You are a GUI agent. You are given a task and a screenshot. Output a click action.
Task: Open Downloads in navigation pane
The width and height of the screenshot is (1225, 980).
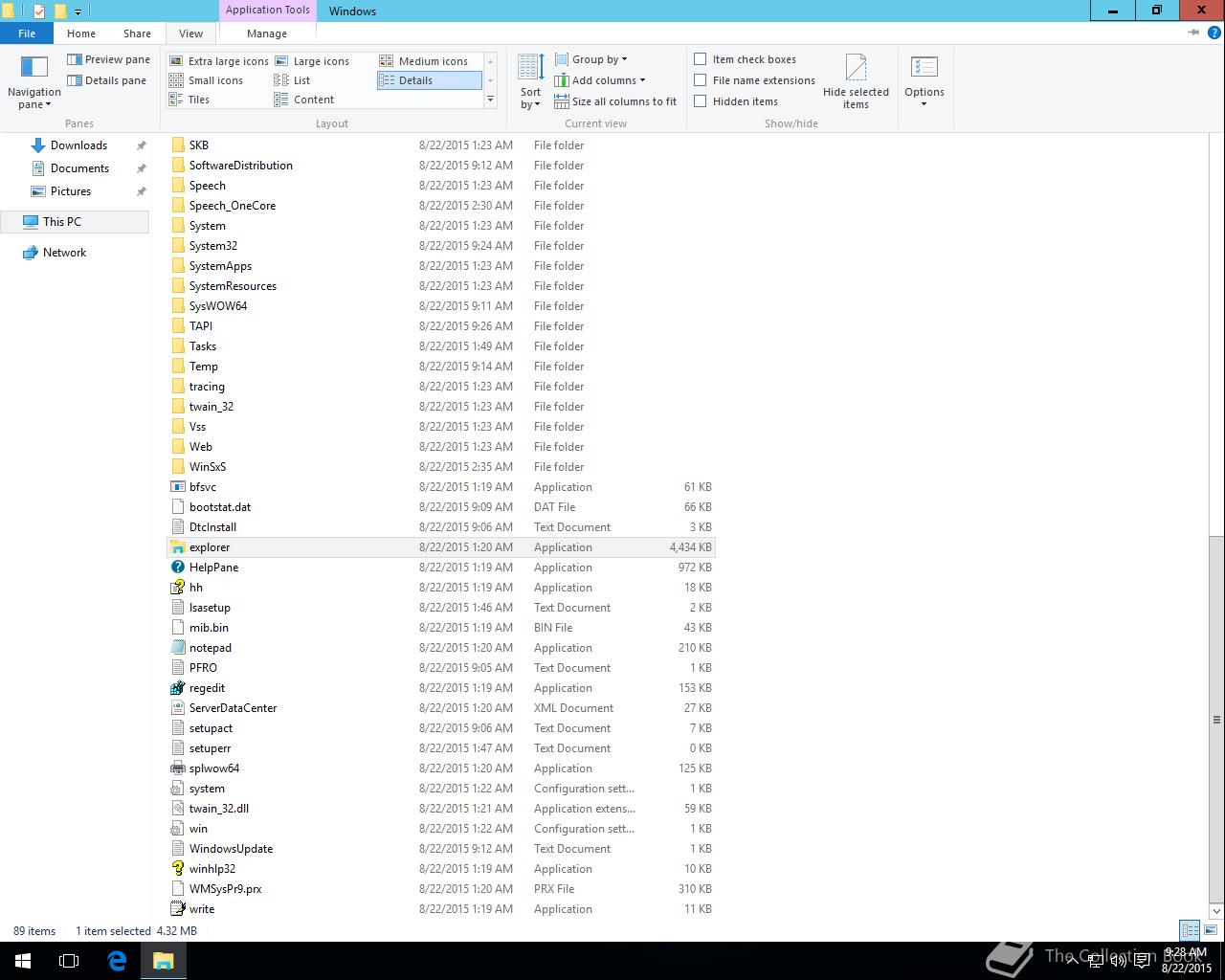coord(78,145)
